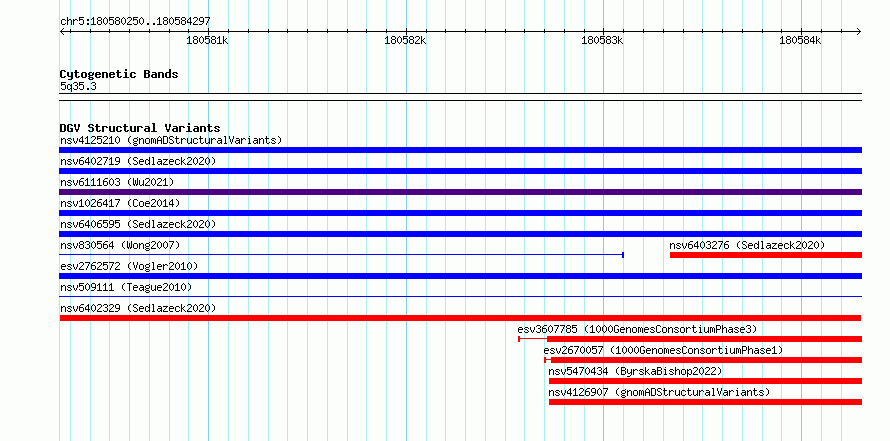Click the nsv6403276 (Sedlazeck2020) label

coord(747,245)
